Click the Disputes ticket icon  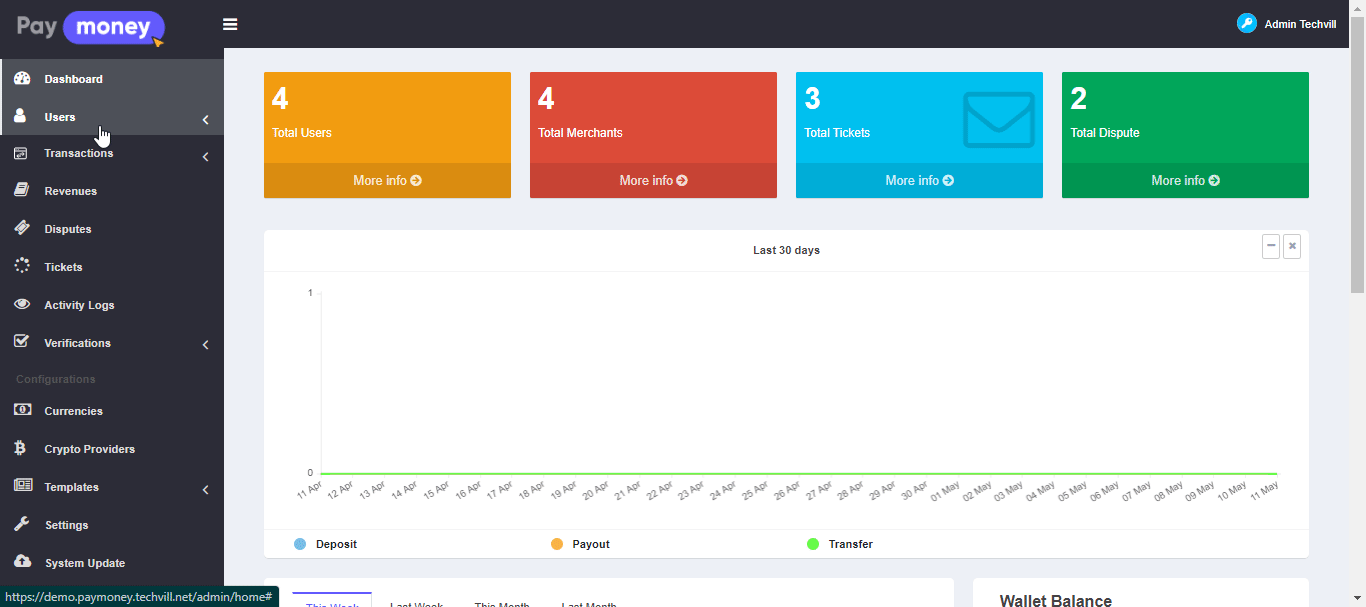tap(22, 229)
